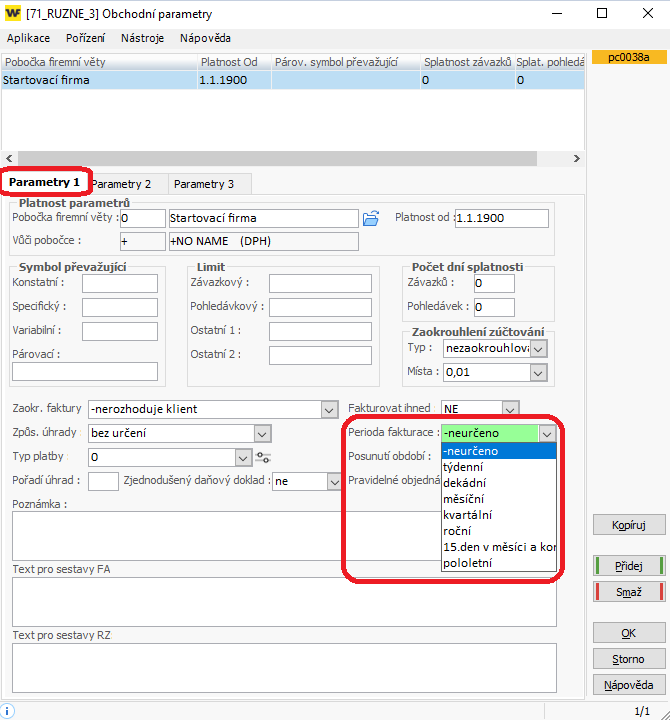
Task: Cancel with the Storno button
Action: pos(629,659)
